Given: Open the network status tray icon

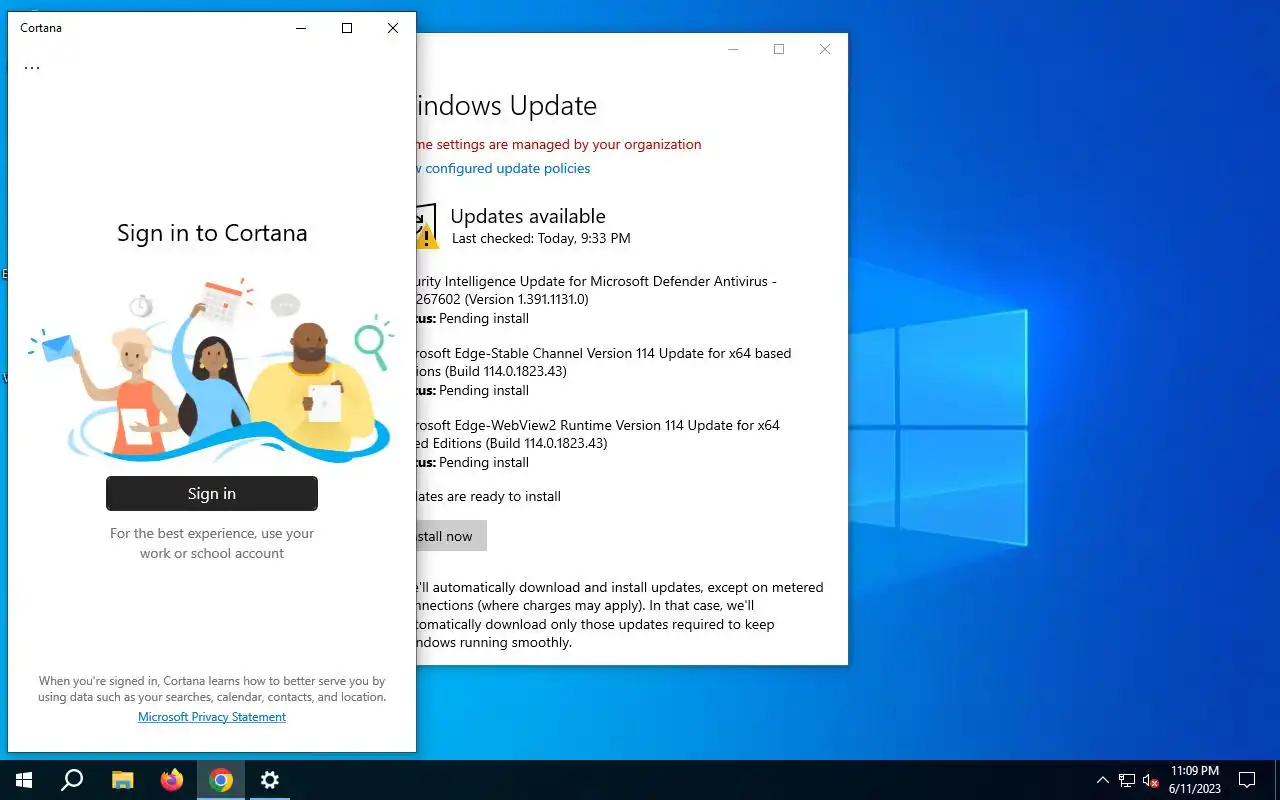Looking at the screenshot, I should 1127,780.
